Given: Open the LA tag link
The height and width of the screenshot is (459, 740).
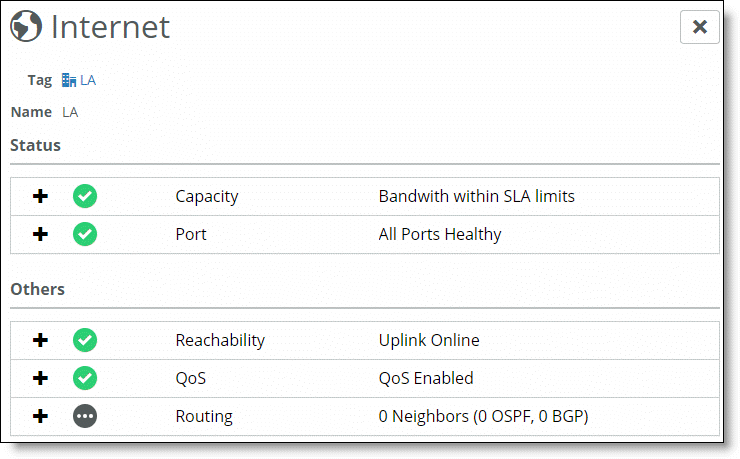Looking at the screenshot, I should (88, 80).
